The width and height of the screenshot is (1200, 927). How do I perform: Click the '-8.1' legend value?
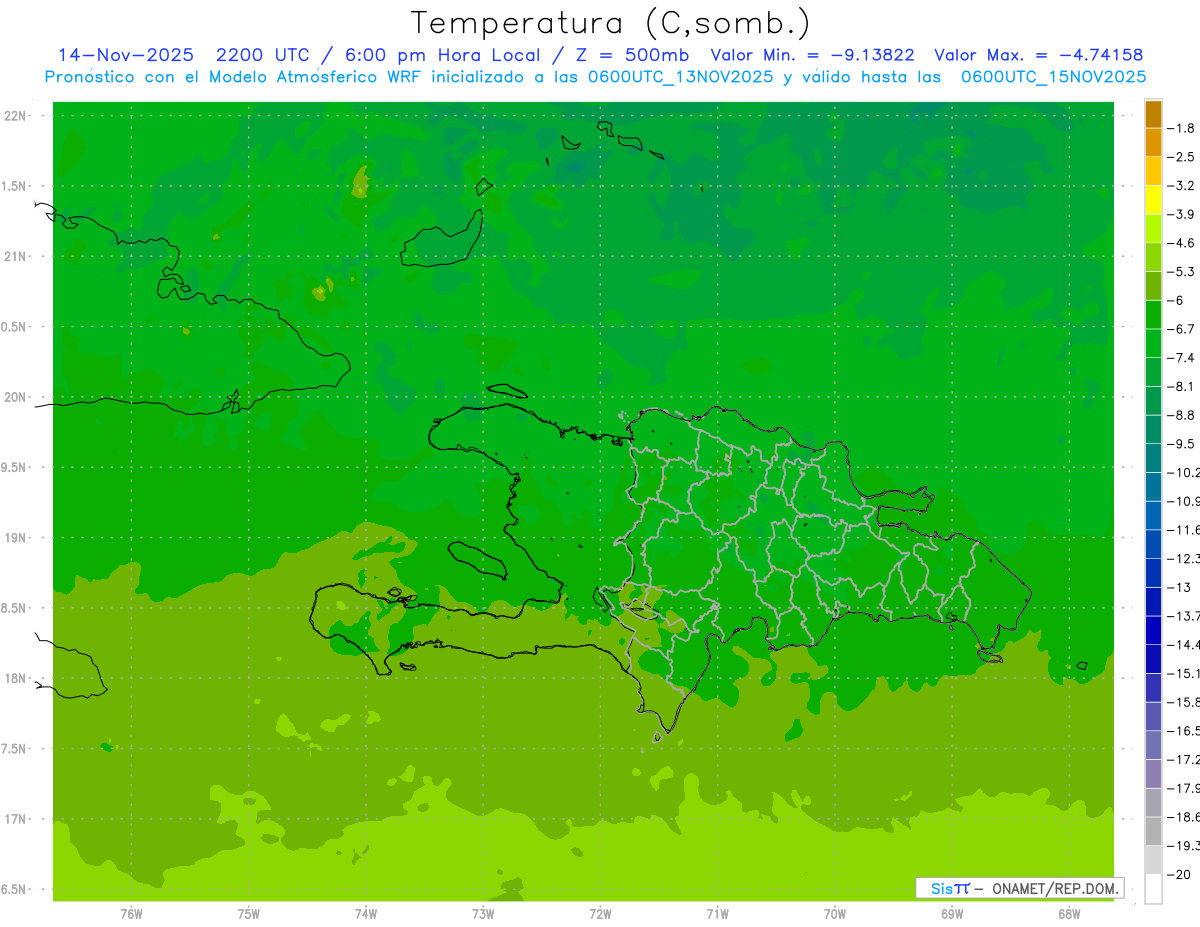coord(1182,386)
